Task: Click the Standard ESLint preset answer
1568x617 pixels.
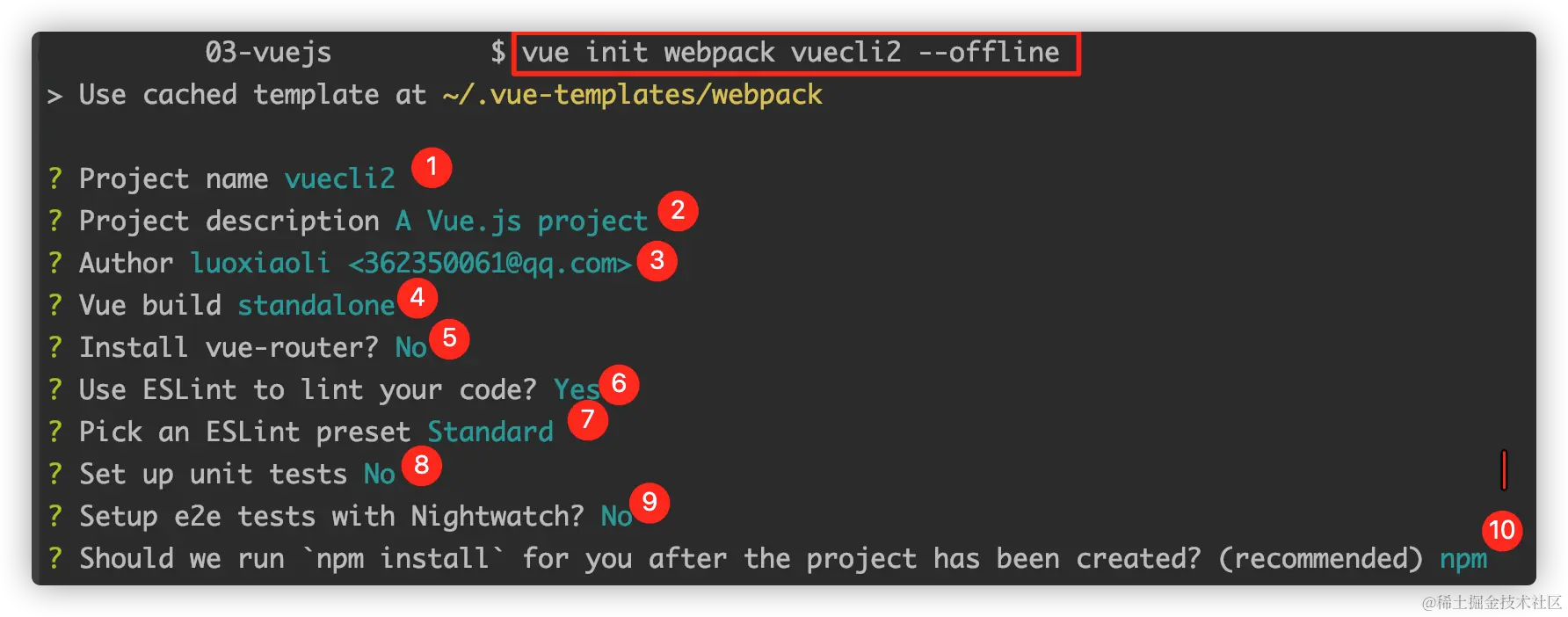Action: pos(490,432)
